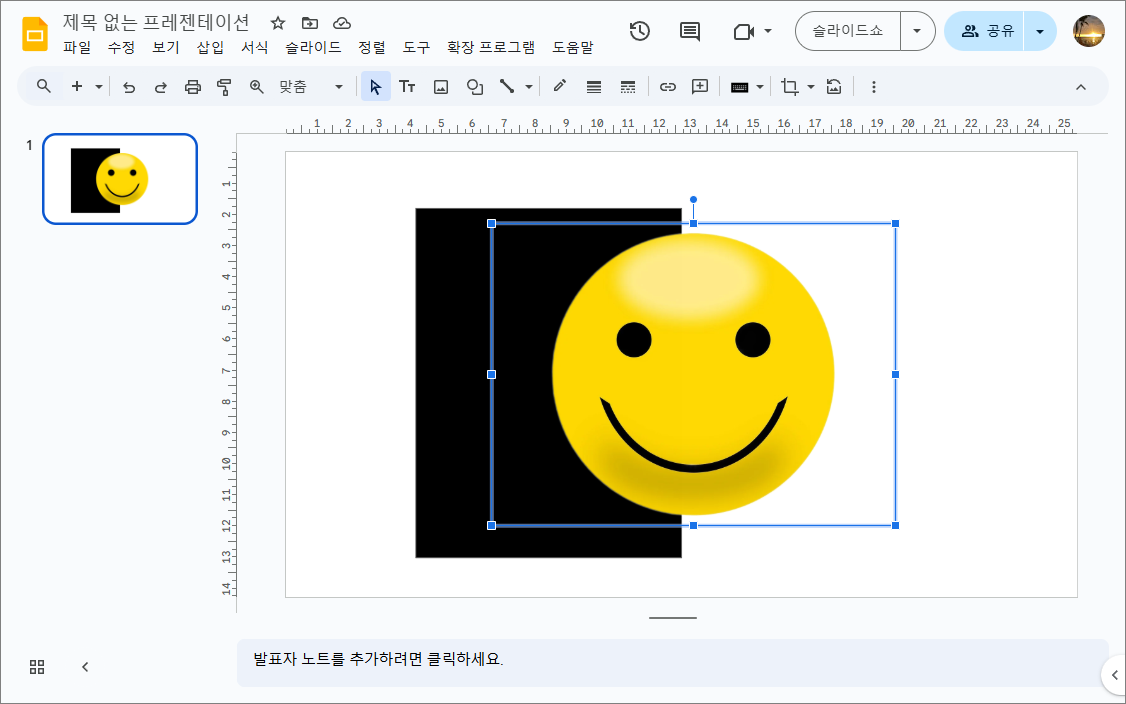Open the 슬라이드 menu

(x=314, y=46)
